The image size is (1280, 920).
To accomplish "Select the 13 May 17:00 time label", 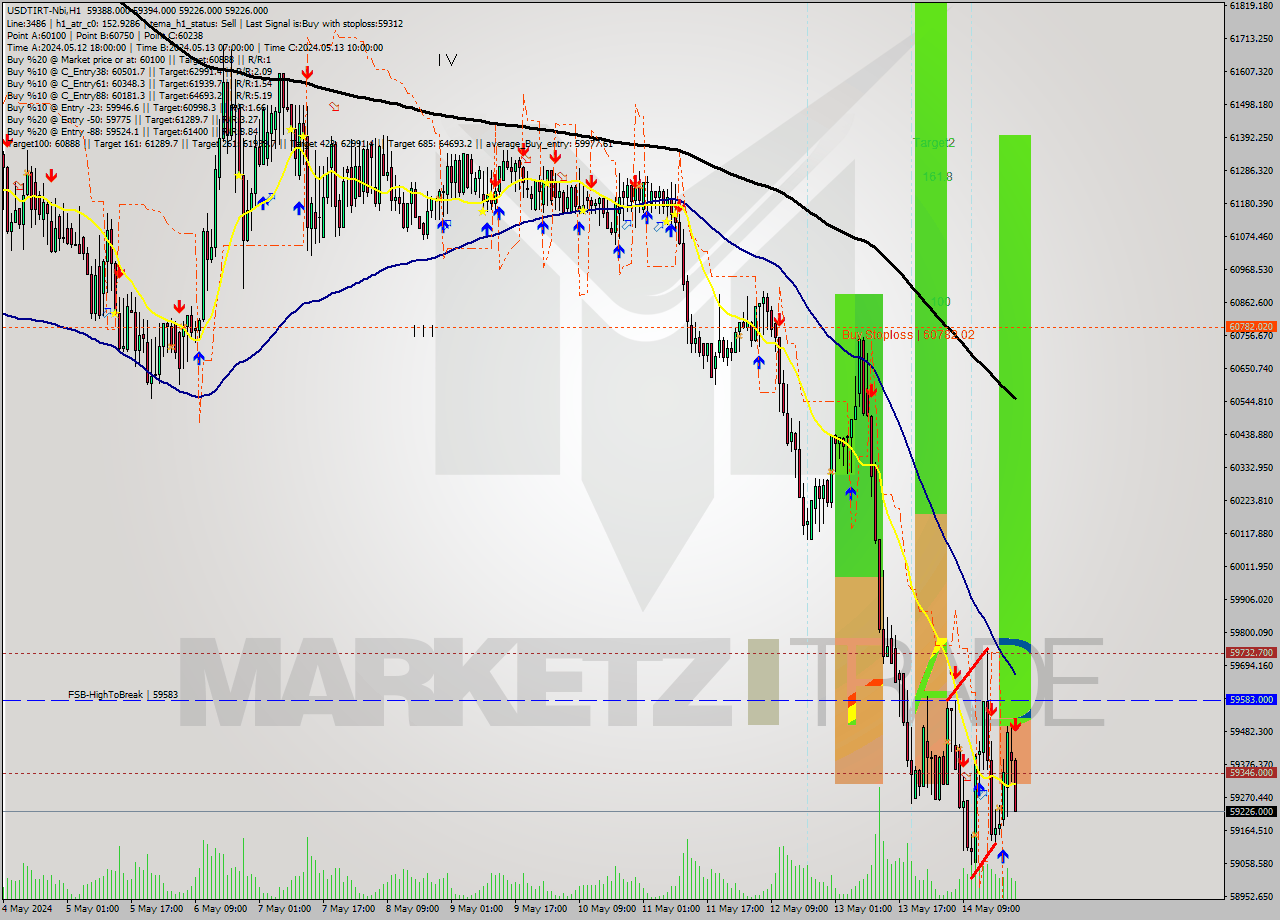I will click(x=927, y=909).
